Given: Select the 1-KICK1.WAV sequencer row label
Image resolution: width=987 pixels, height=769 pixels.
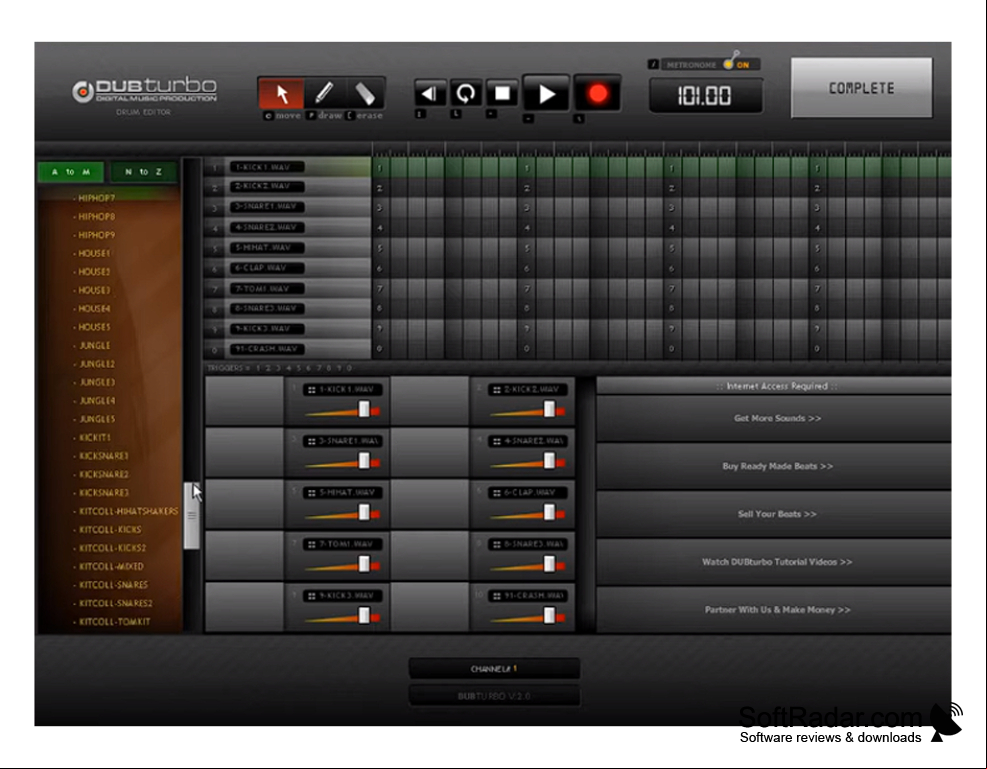Looking at the screenshot, I should pos(267,167).
